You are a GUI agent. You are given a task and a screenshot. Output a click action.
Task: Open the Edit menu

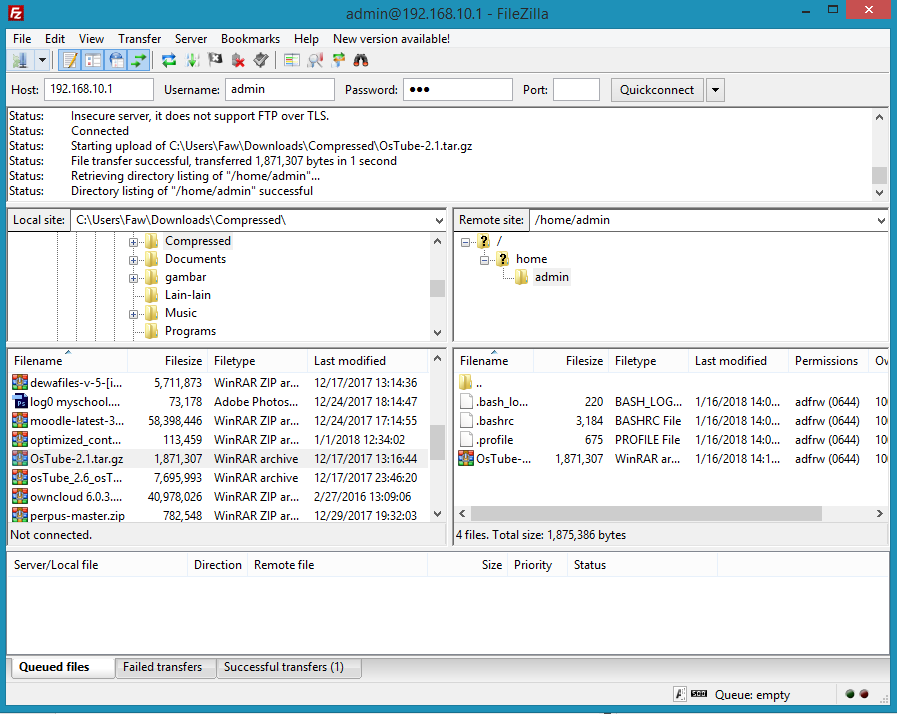55,39
